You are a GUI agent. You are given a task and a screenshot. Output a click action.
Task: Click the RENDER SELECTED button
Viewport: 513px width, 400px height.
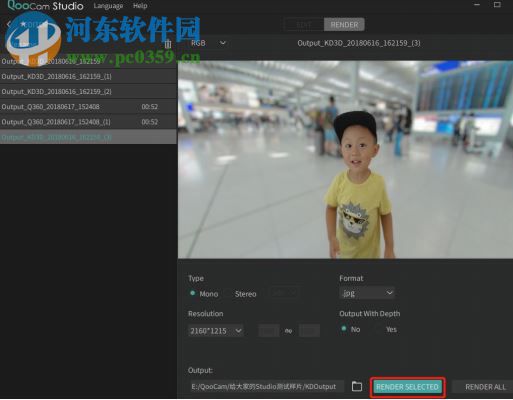coord(407,387)
